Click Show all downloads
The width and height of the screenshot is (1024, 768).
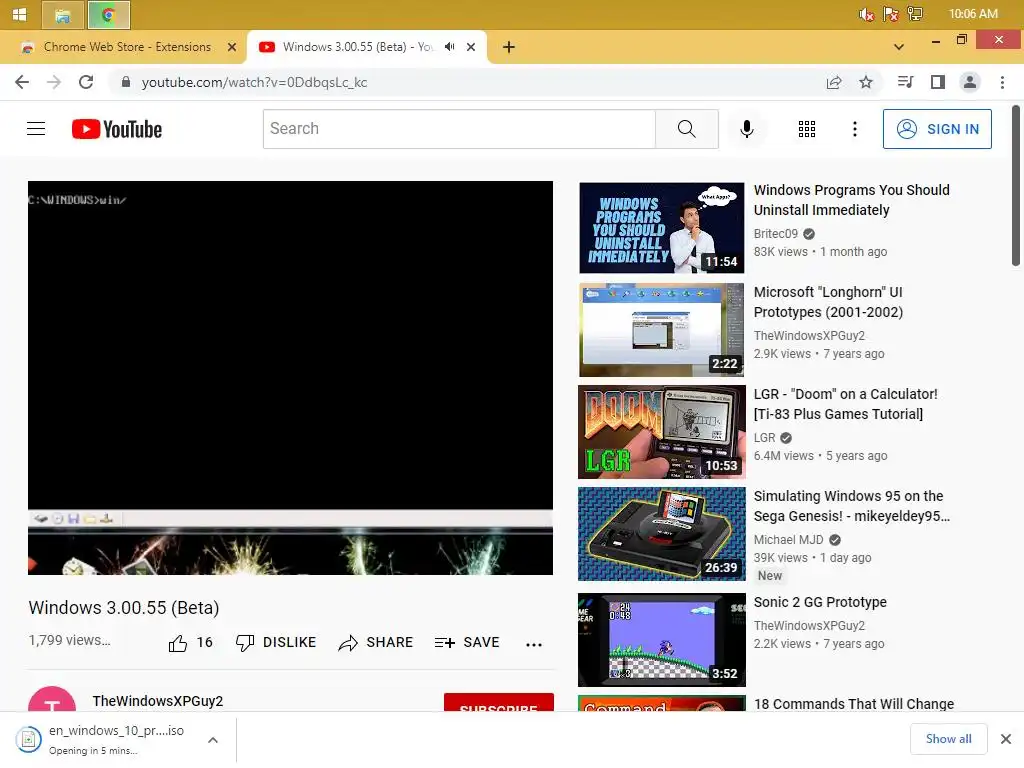pyautogui.click(x=948, y=739)
